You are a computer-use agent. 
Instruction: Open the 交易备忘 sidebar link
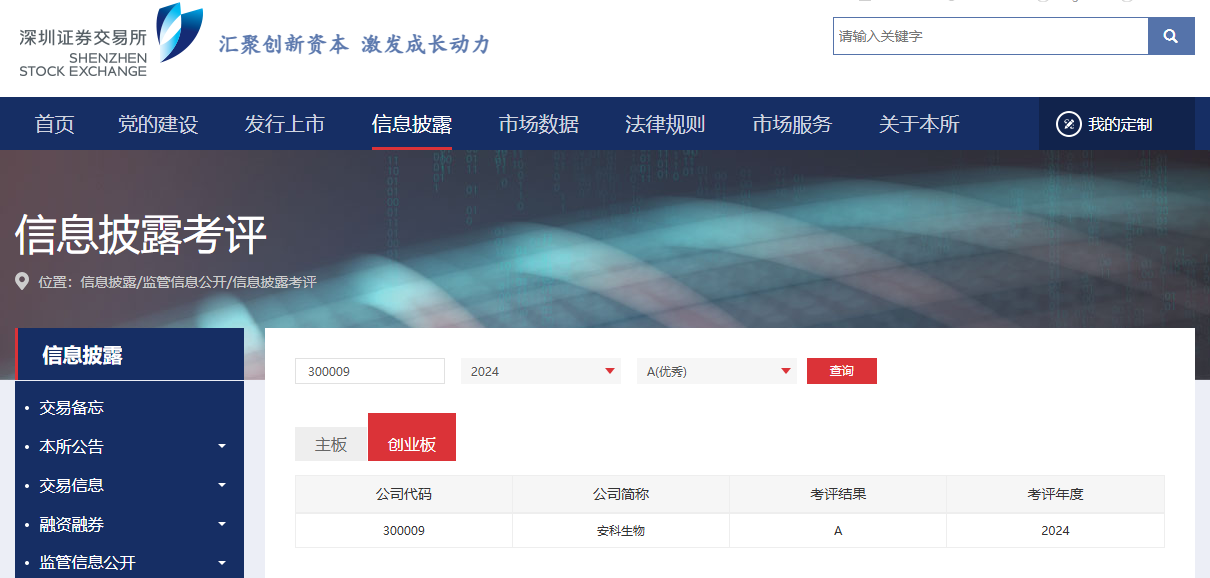point(71,407)
